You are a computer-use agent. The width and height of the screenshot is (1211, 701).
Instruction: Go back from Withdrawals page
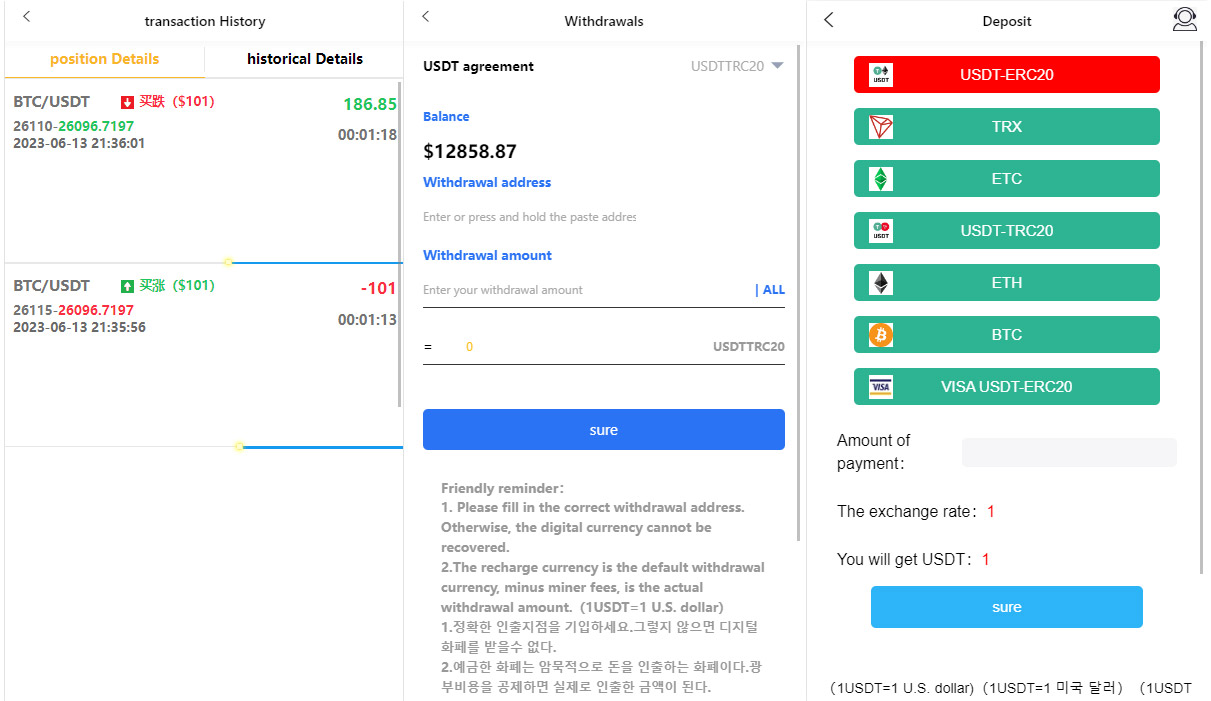(426, 17)
